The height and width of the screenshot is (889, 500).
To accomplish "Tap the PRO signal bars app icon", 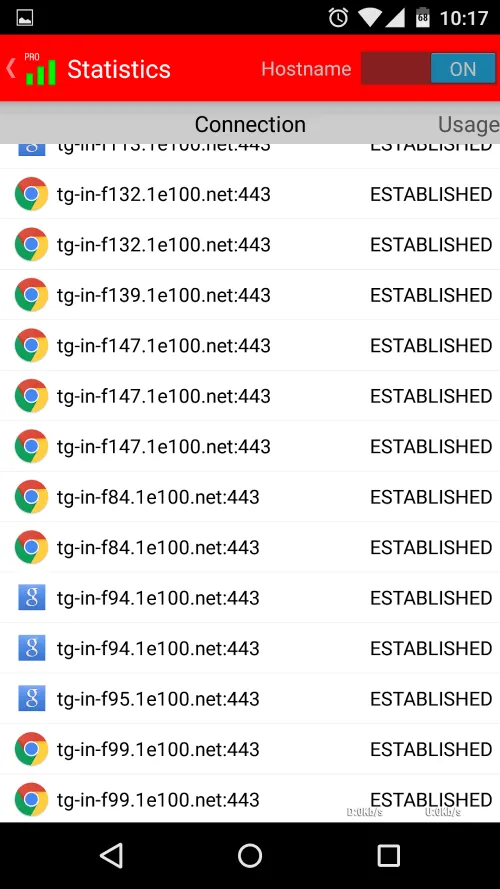I will pos(40,69).
